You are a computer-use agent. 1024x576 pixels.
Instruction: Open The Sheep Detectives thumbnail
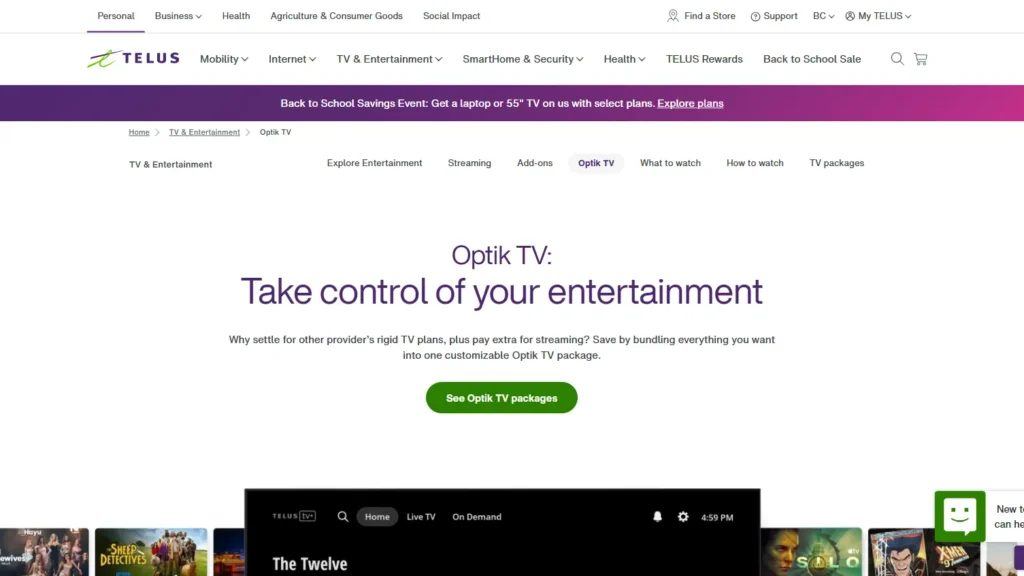[151, 552]
